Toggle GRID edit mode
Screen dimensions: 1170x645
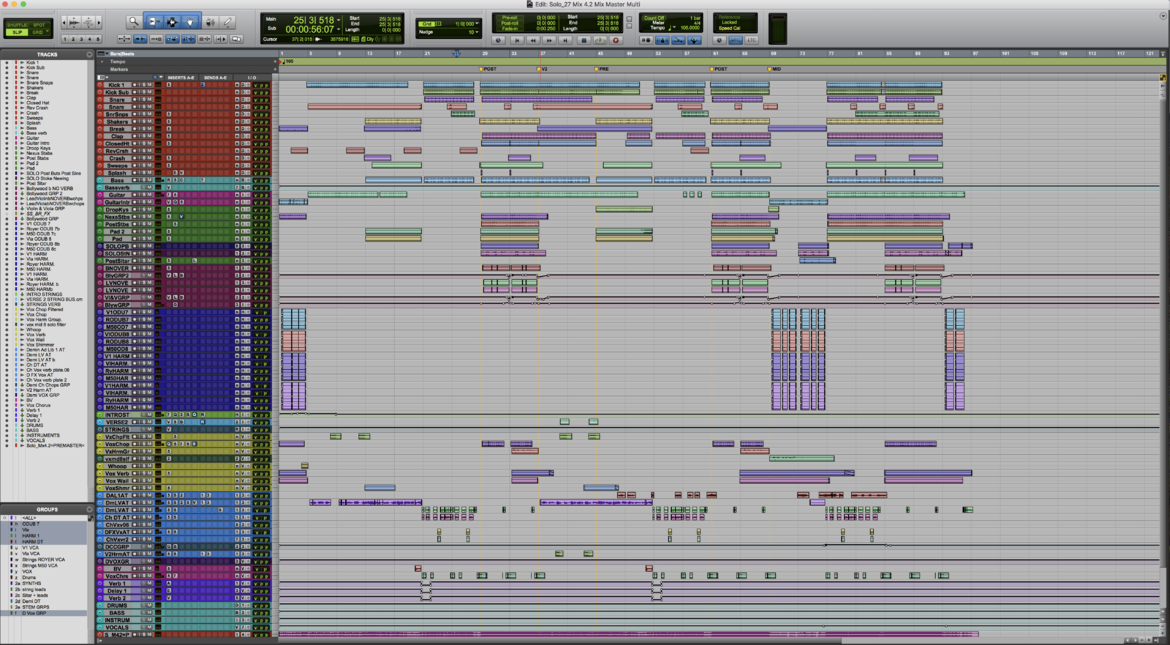point(38,33)
